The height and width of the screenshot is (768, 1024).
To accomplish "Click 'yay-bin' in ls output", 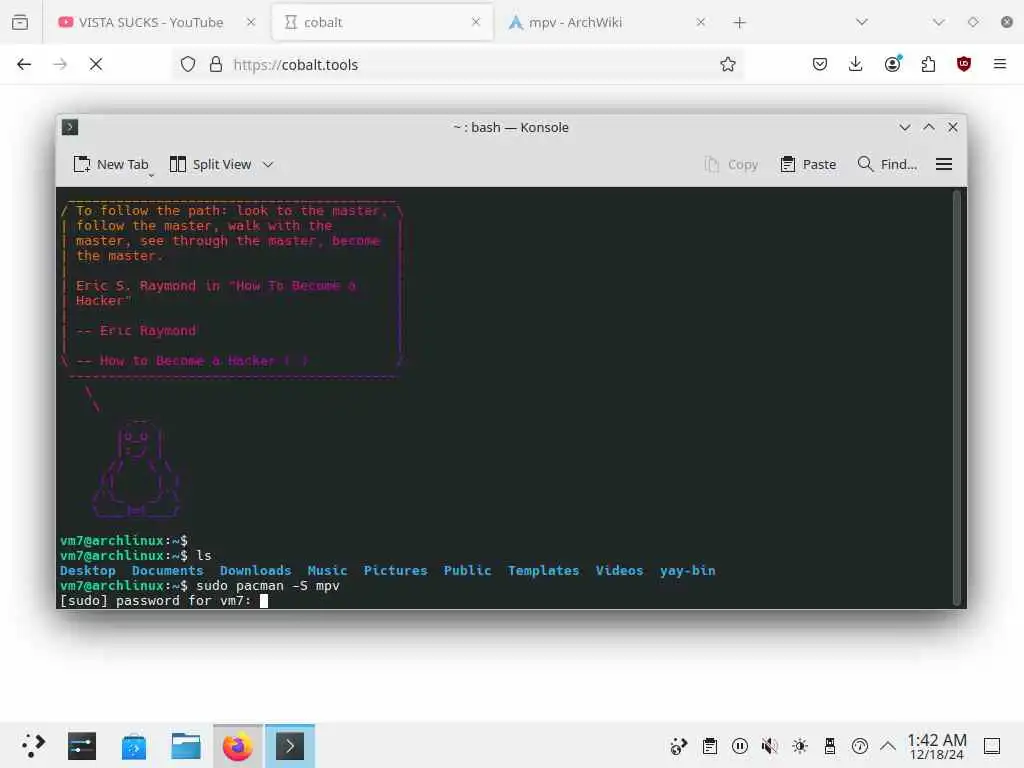I will click(x=688, y=571).
